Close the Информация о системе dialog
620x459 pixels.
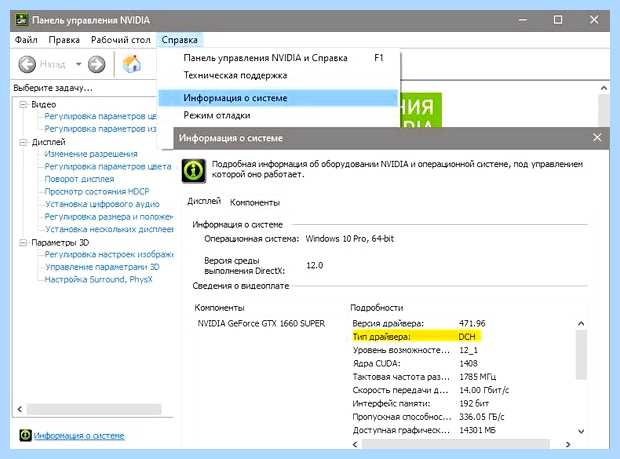(x=597, y=138)
